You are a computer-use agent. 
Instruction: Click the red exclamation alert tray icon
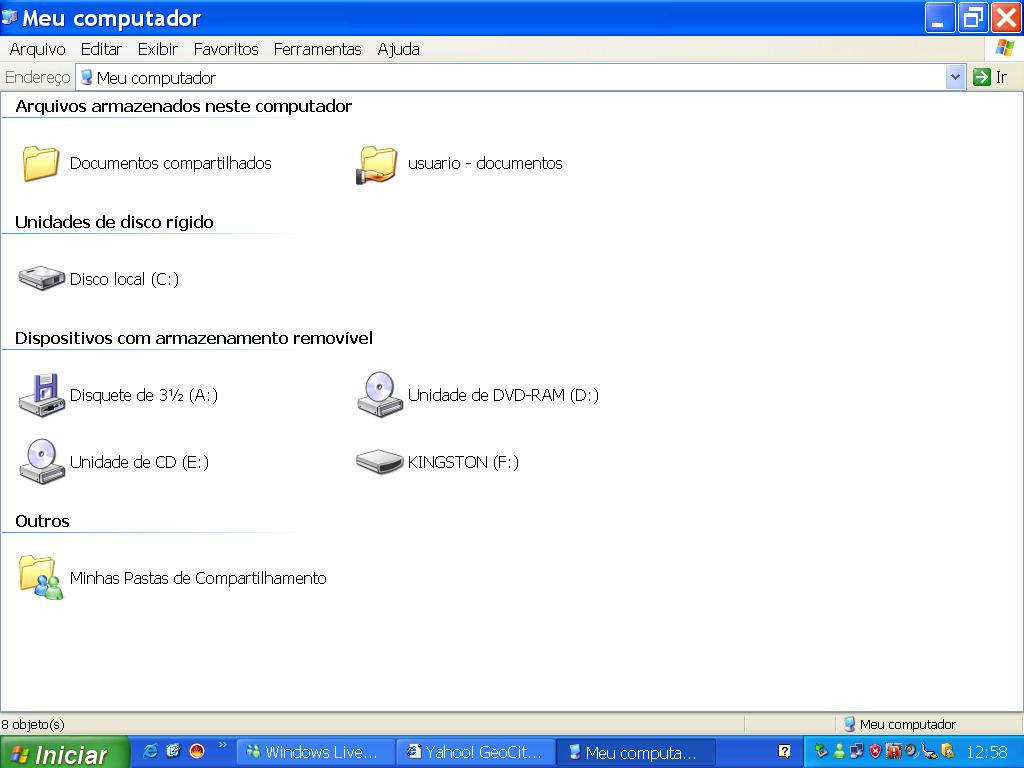(x=893, y=751)
